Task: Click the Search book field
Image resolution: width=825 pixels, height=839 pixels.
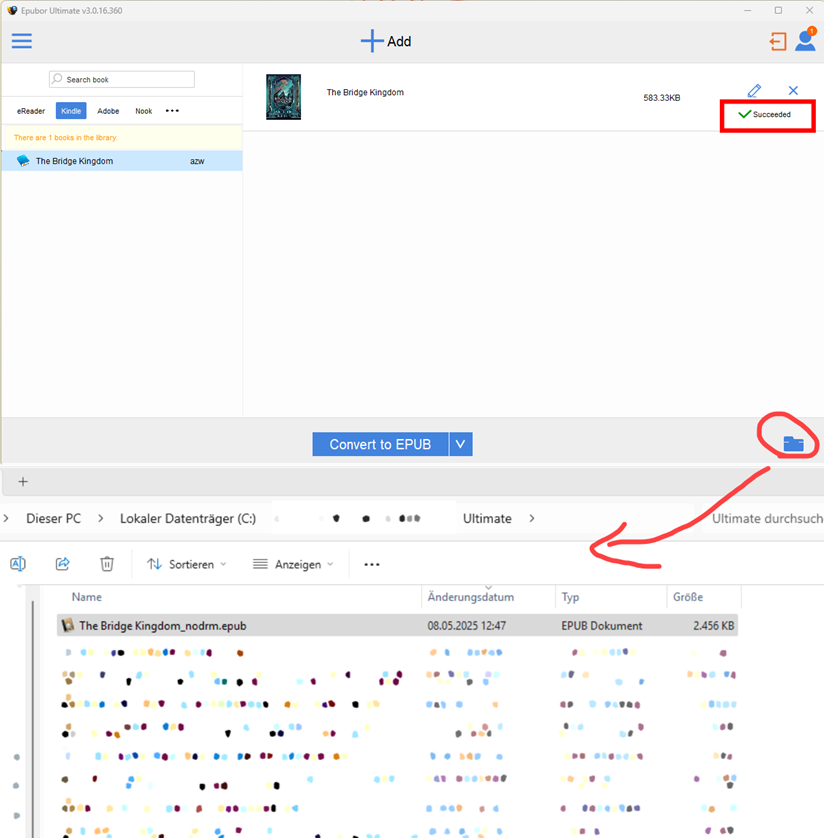Action: pyautogui.click(x=122, y=79)
